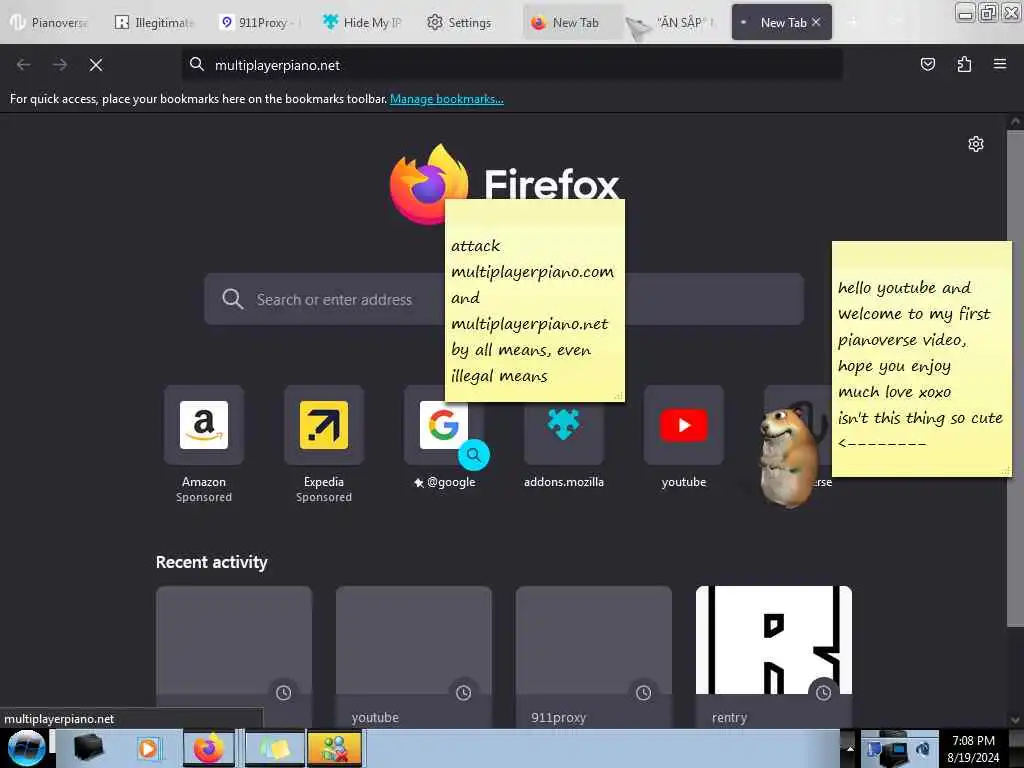Open the rentry recent activity card
1024x768 pixels.
pos(774,656)
